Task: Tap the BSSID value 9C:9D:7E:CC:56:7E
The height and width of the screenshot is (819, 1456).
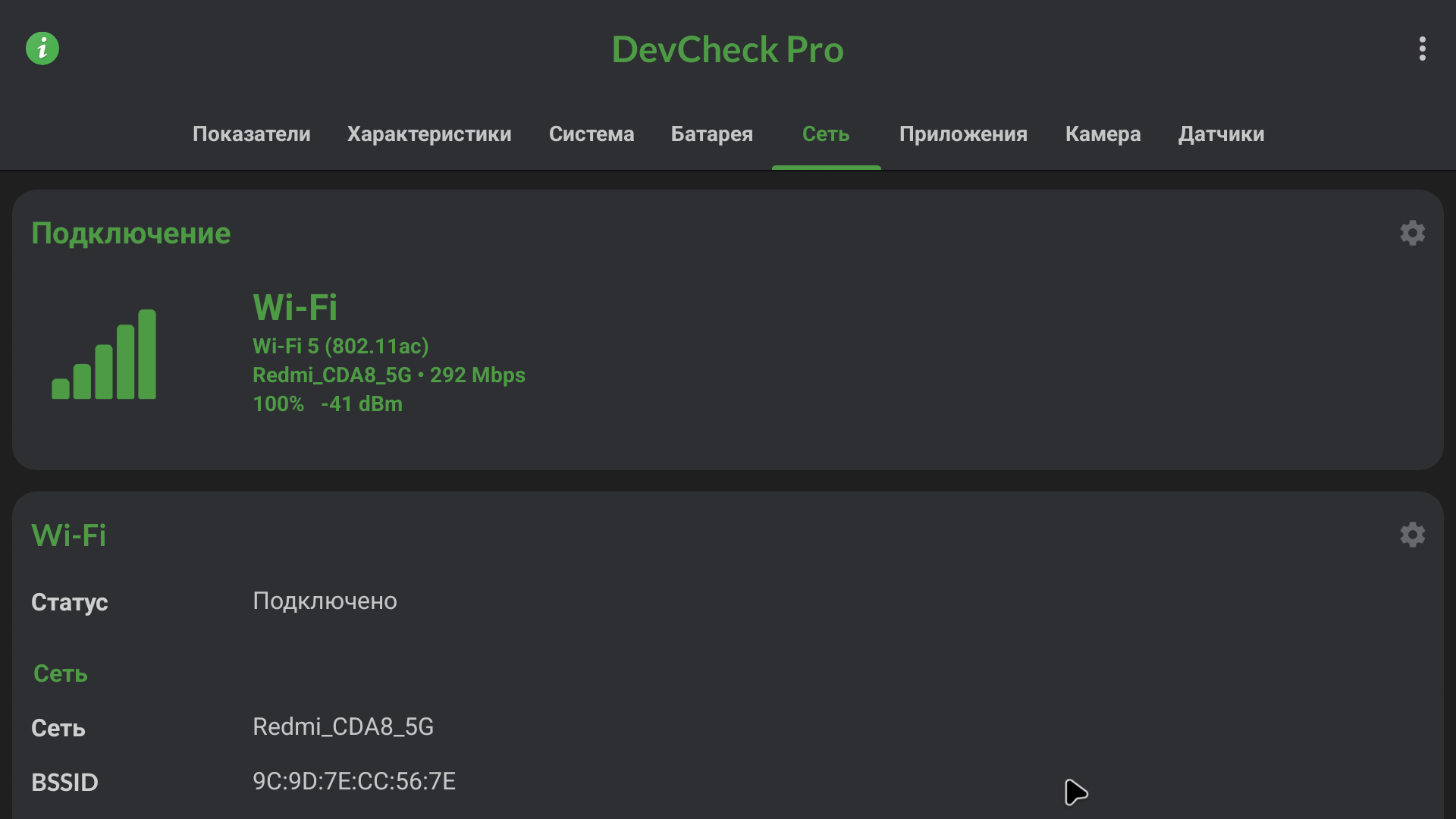Action: [354, 781]
